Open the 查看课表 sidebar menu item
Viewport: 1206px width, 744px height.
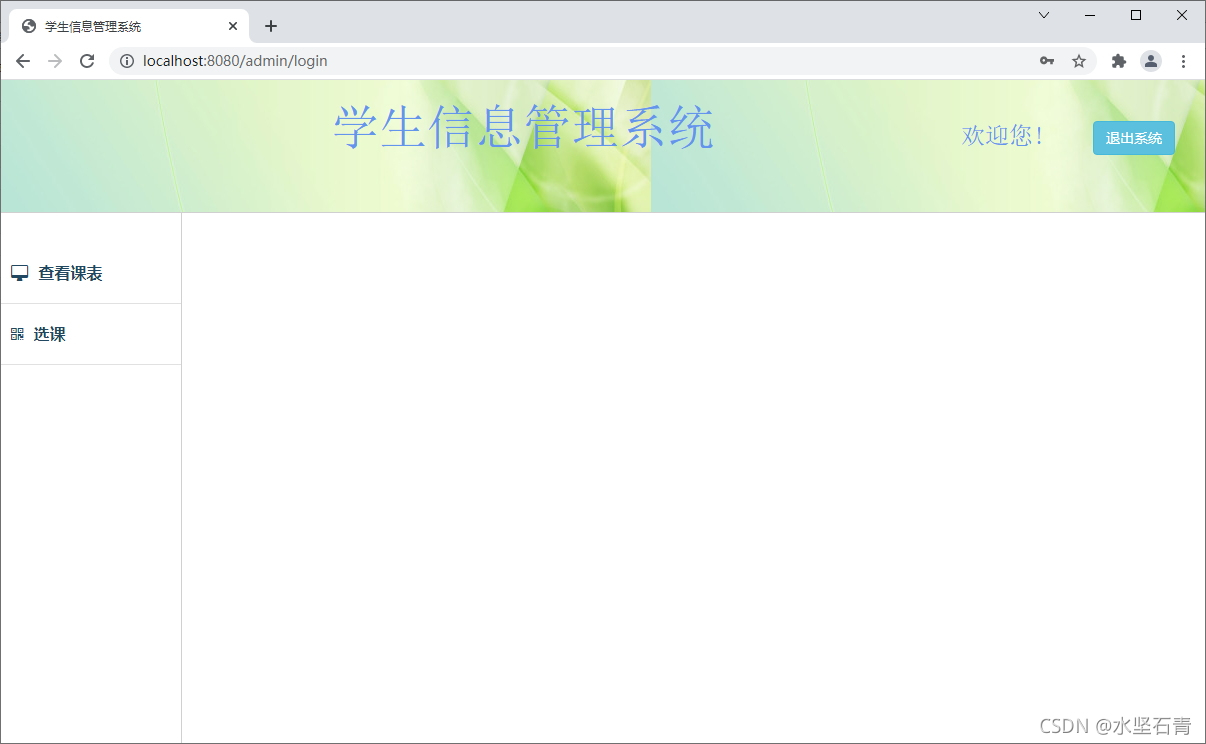tap(90, 273)
